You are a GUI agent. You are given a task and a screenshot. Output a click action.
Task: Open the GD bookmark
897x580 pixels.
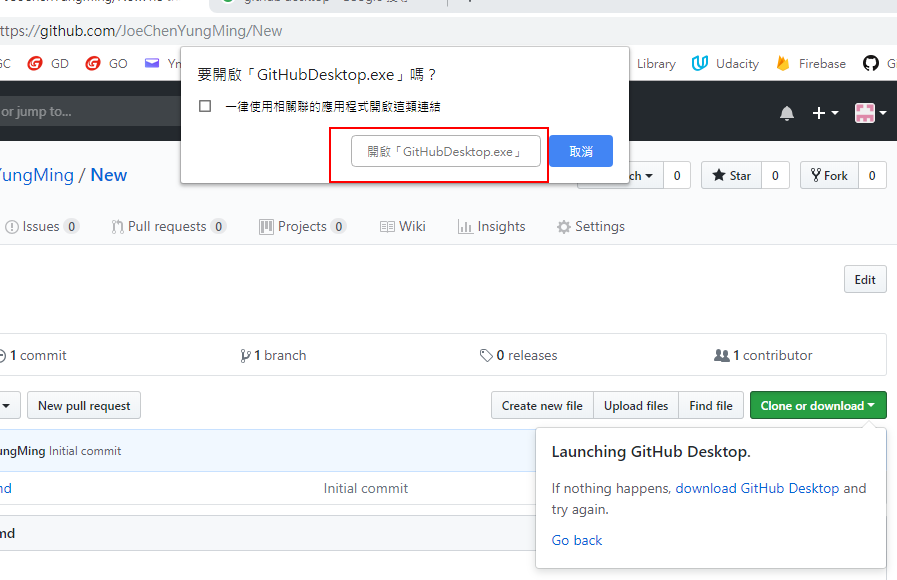[x=48, y=63]
